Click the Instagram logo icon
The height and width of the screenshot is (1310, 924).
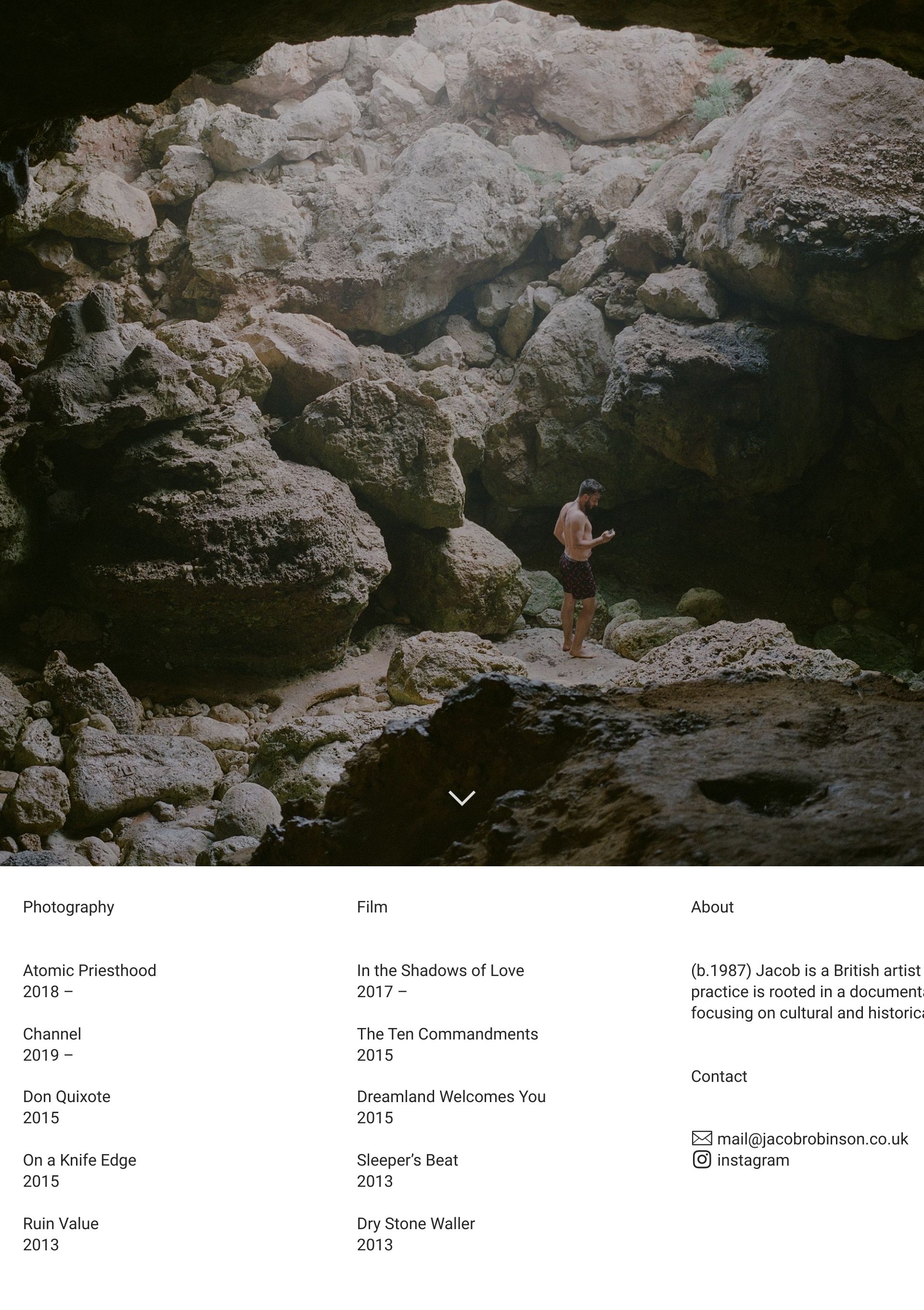click(702, 1159)
